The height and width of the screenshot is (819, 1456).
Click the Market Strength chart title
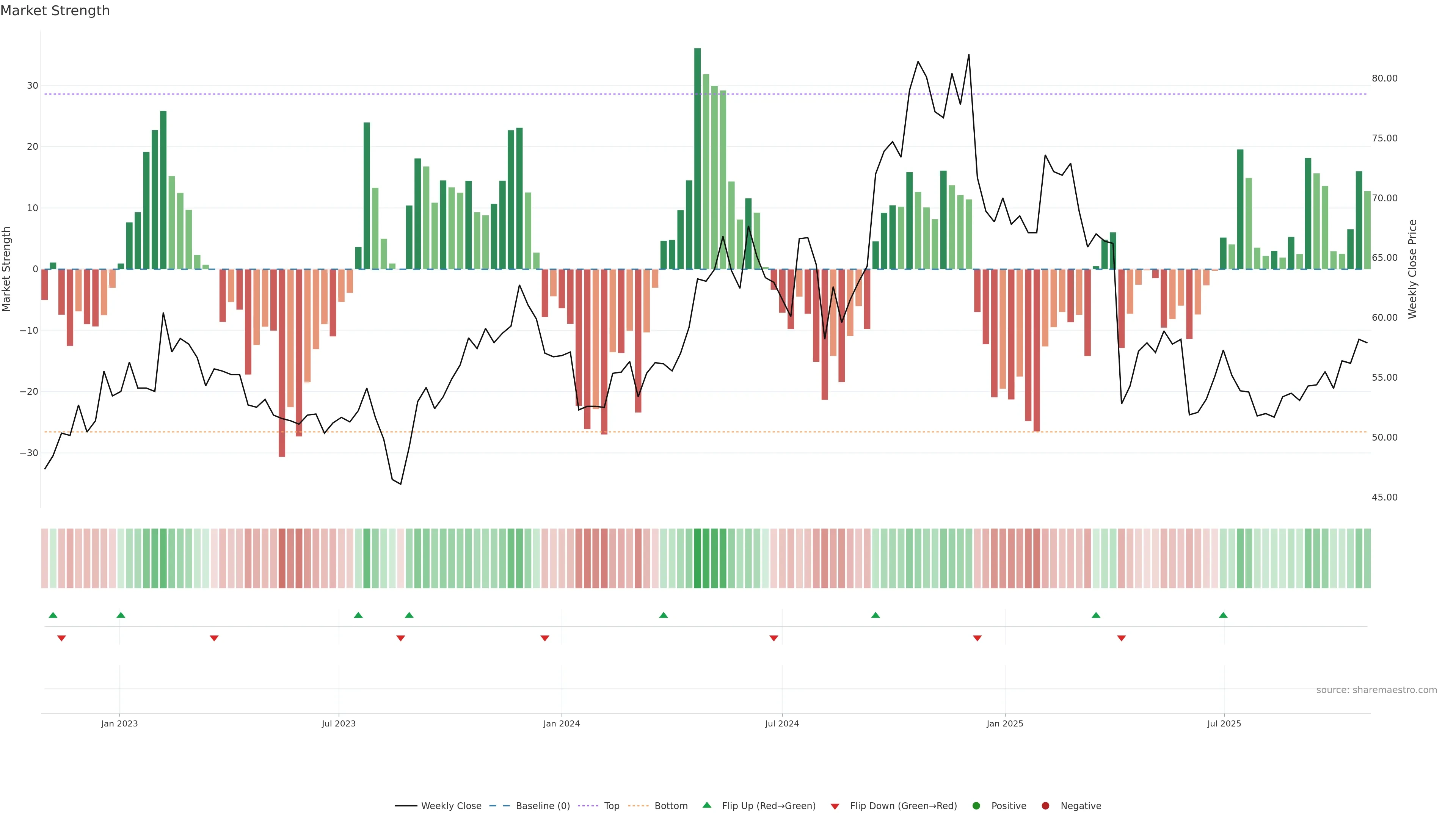click(x=55, y=11)
